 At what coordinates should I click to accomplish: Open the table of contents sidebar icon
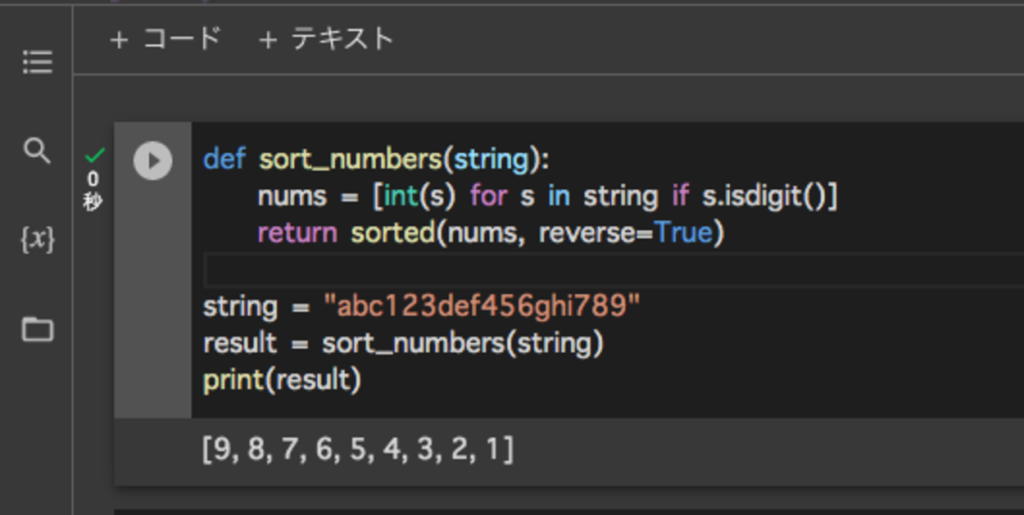[37, 63]
